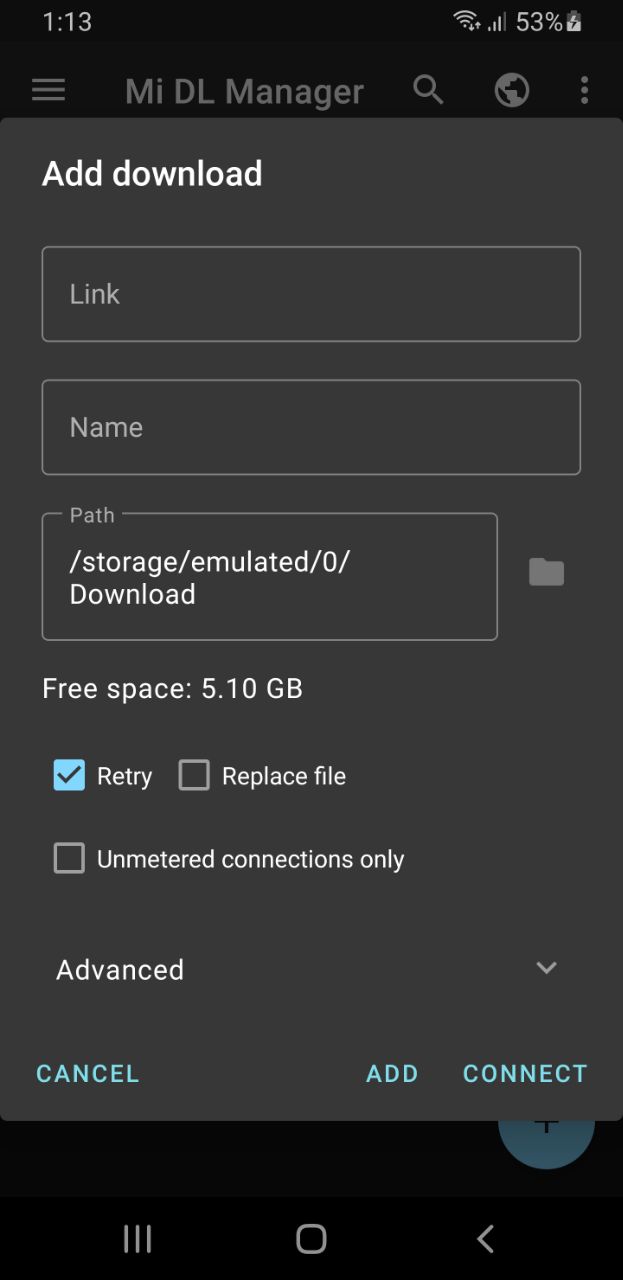Screen dimensions: 623x1280
Task: Tap the folder icon to choose path
Action: tap(546, 573)
